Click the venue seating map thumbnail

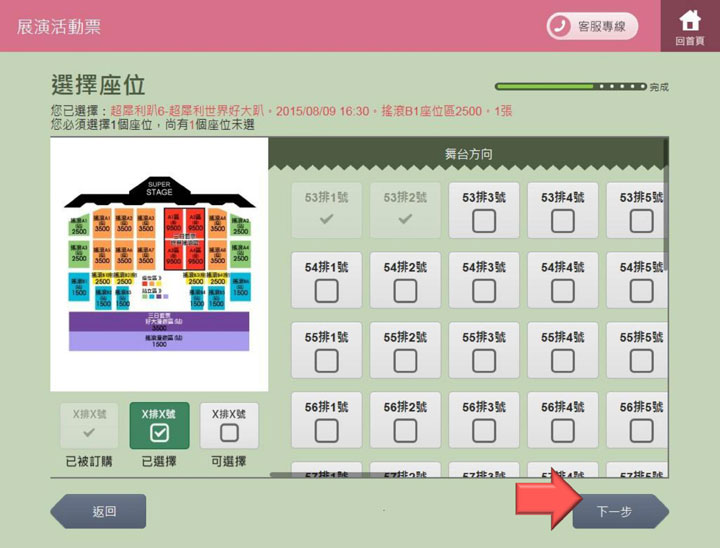coord(159,265)
